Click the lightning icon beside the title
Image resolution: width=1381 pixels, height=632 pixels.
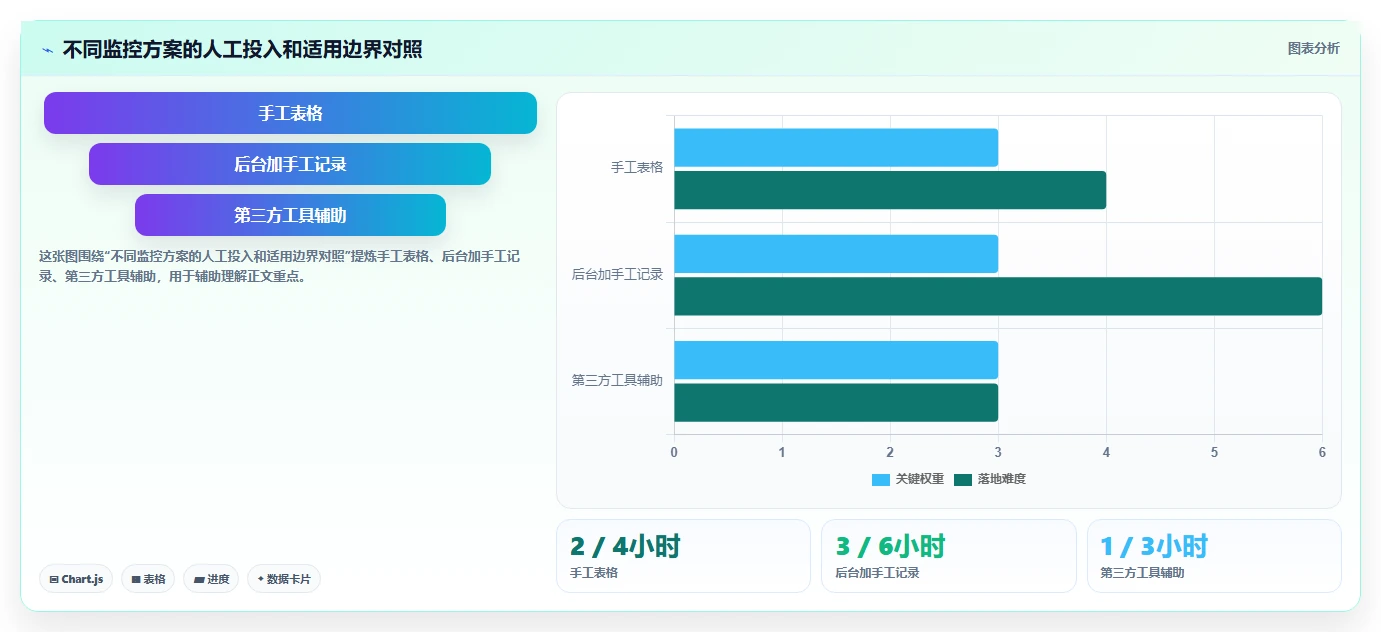[x=47, y=50]
